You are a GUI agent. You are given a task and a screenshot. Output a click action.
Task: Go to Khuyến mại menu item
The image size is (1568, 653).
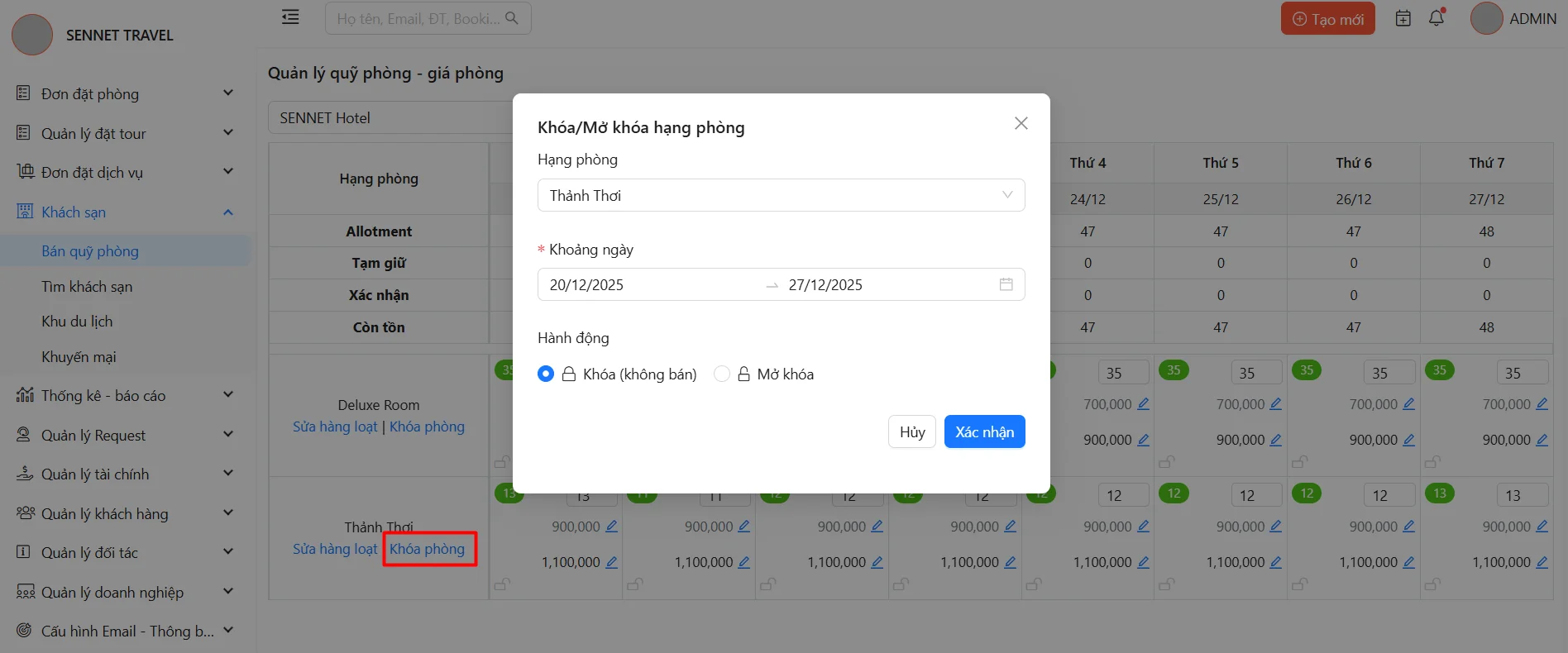coord(79,357)
